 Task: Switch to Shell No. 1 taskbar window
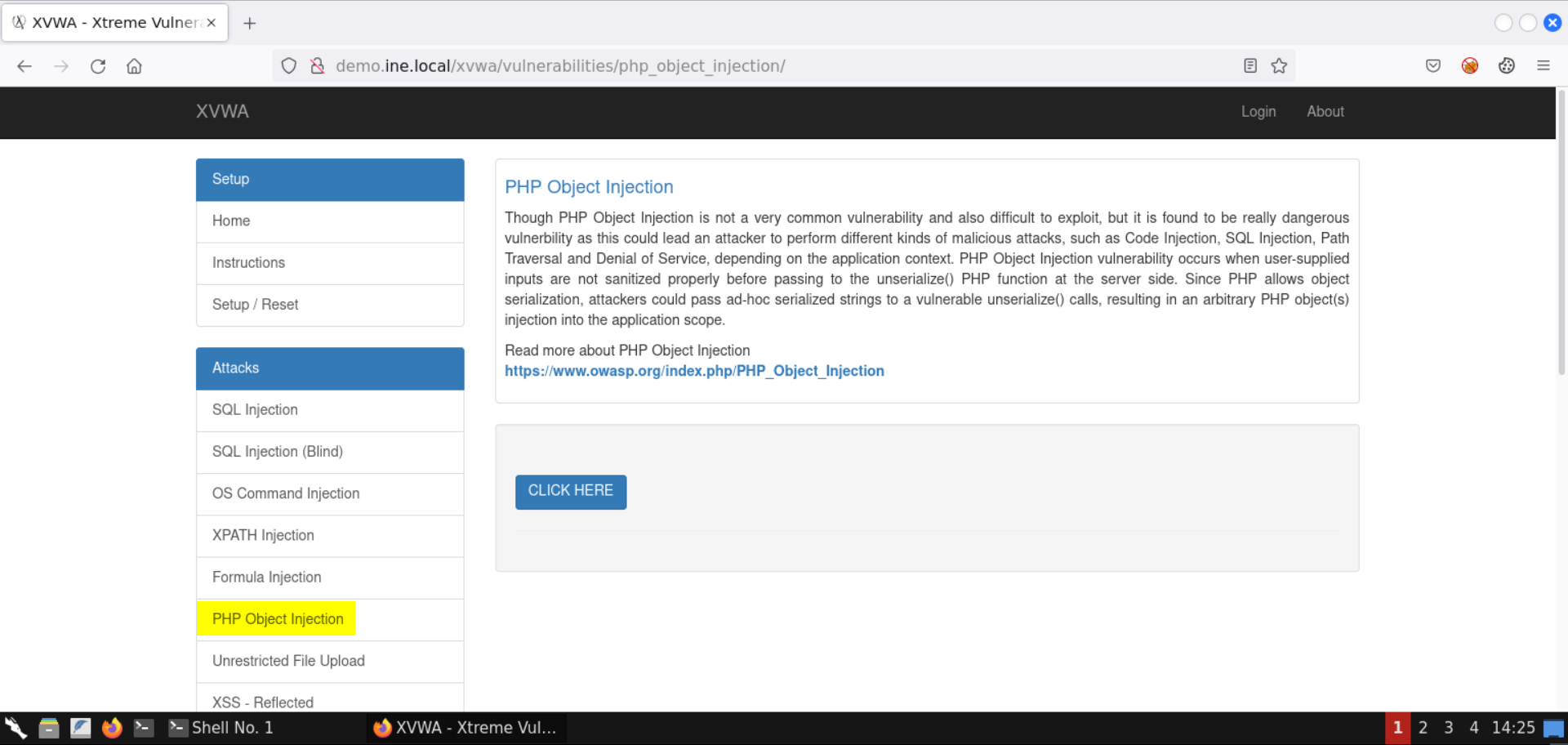(x=222, y=727)
